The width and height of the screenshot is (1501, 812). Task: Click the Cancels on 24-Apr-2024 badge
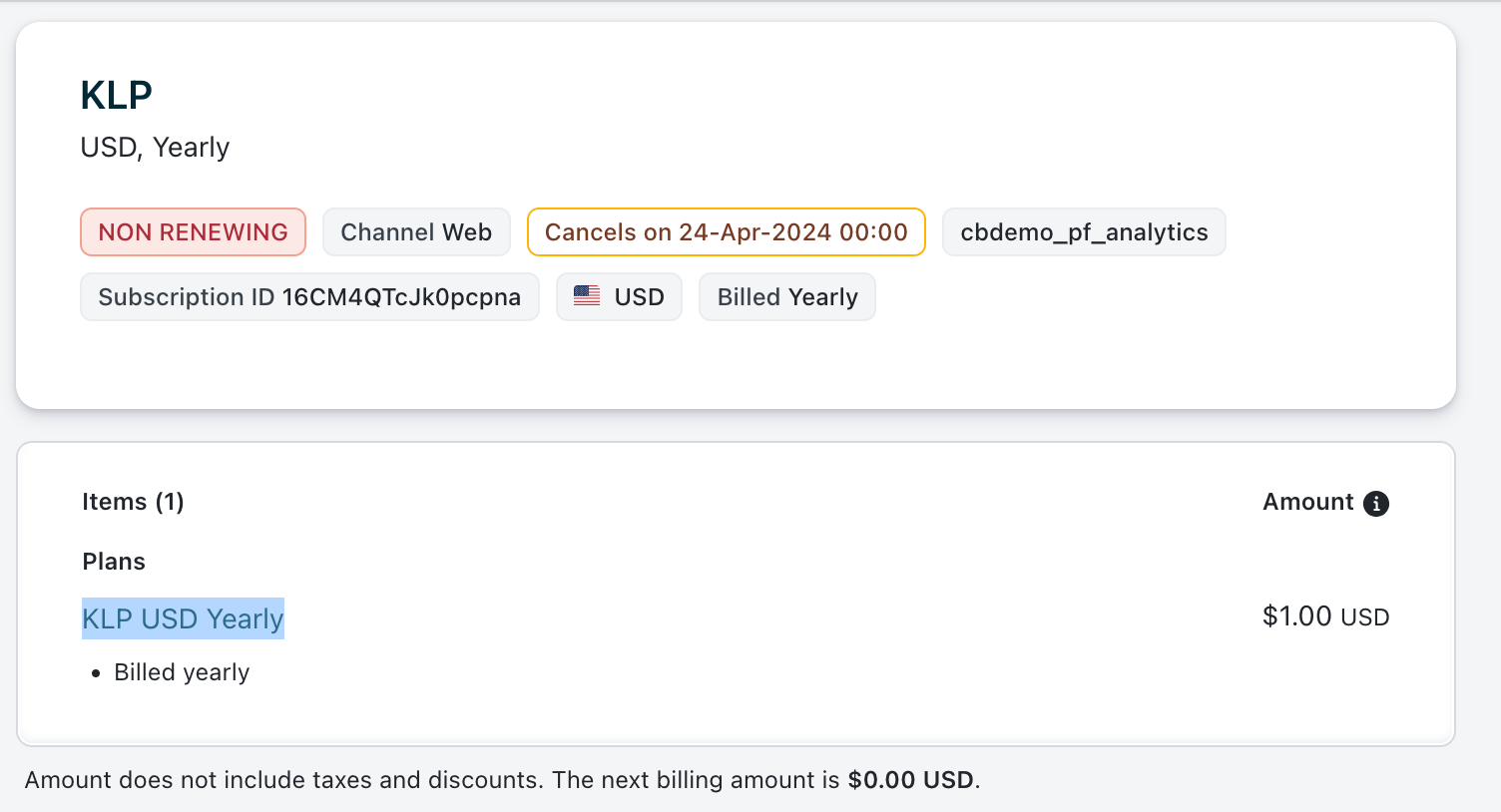[726, 232]
